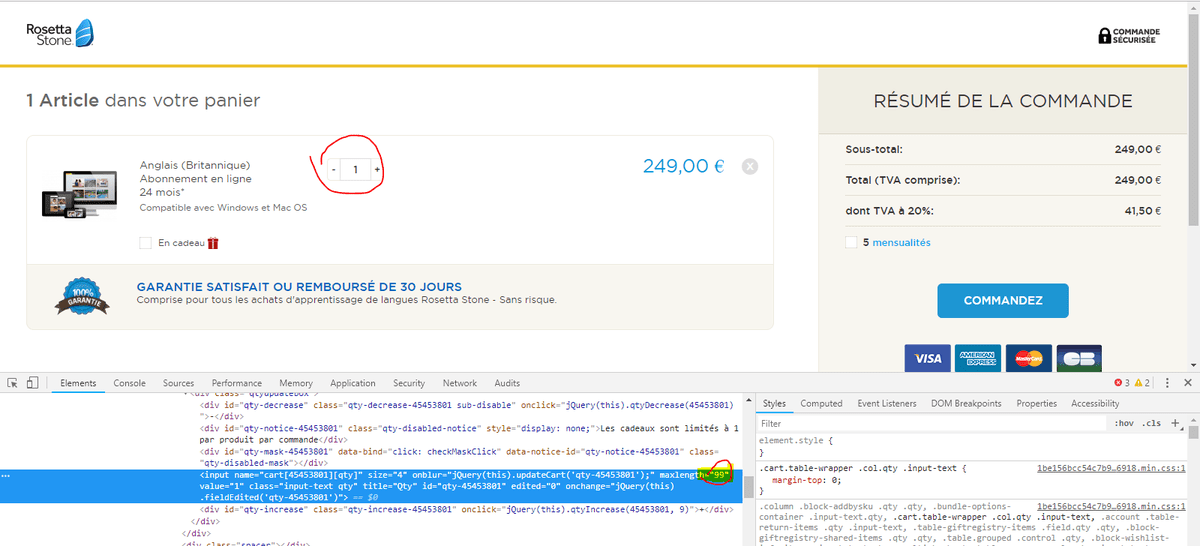Image resolution: width=1200 pixels, height=546 pixels.
Task: Click the quantity input field
Action: [356, 170]
